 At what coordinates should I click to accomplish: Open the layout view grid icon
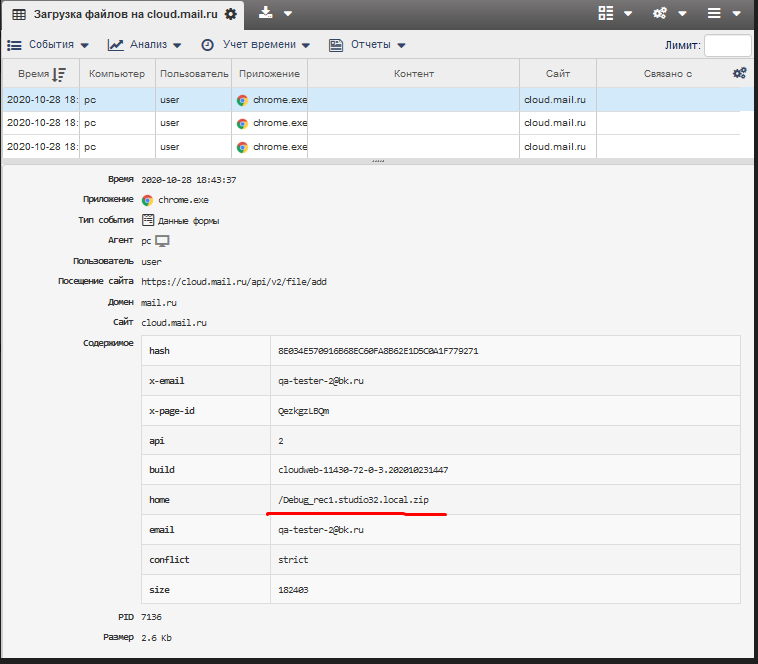tap(606, 13)
